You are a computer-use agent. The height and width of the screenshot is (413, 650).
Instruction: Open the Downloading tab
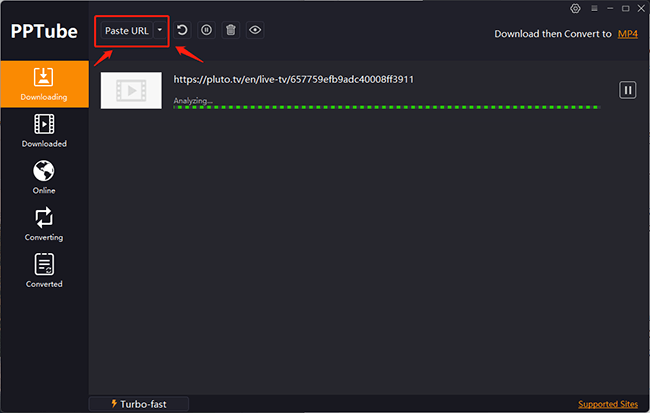pos(44,84)
